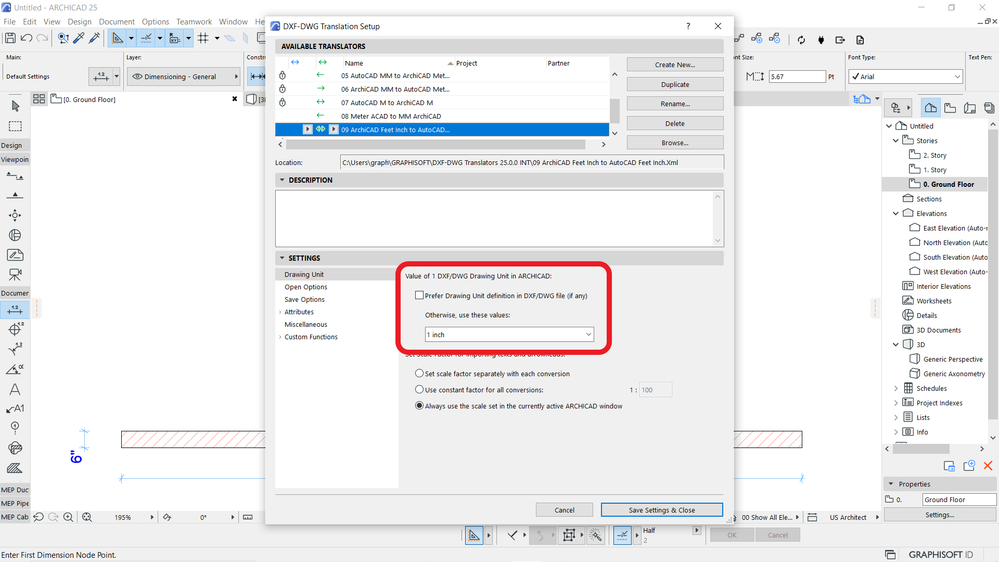The width and height of the screenshot is (999, 562).
Task: Select the Label tool A1
Action: pyautogui.click(x=15, y=408)
